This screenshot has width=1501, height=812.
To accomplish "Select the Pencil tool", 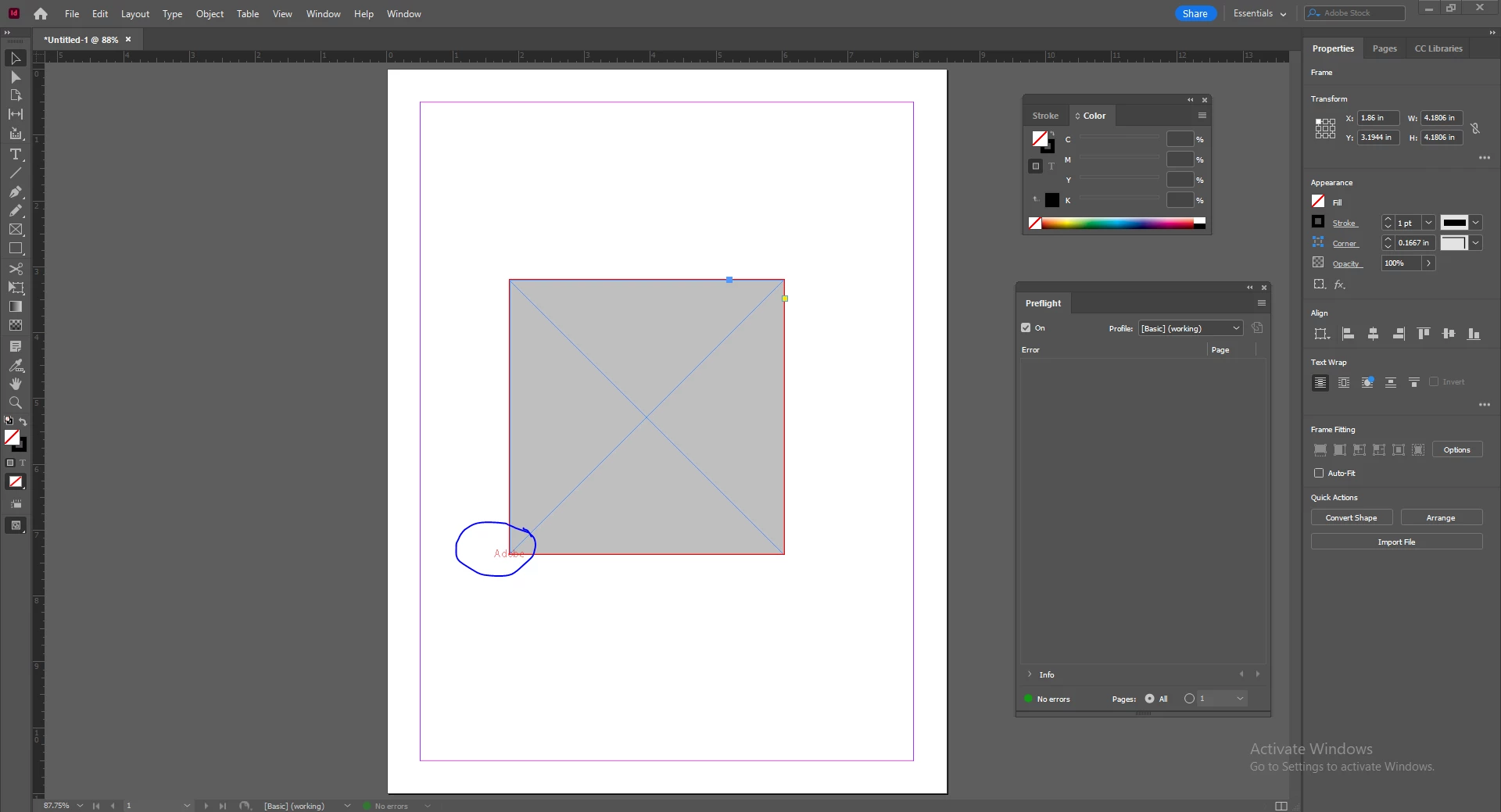I will [x=16, y=210].
